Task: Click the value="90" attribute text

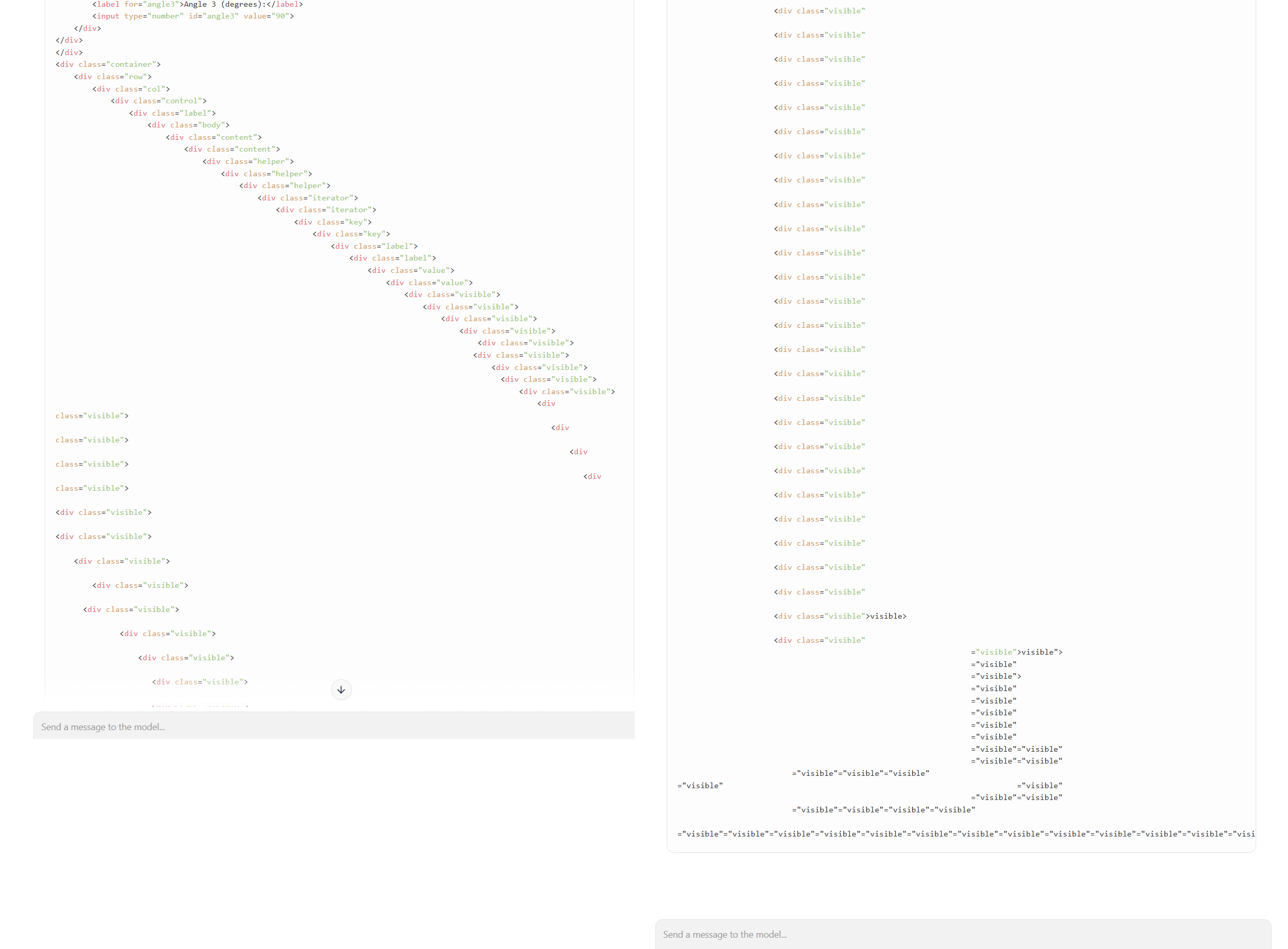Action: tap(266, 16)
